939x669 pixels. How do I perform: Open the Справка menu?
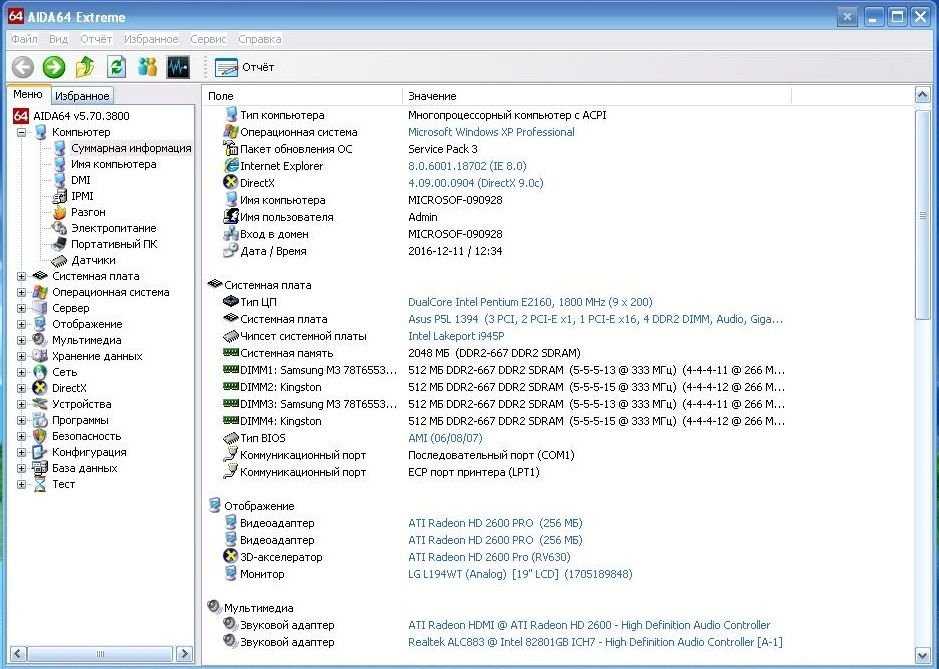click(x=260, y=39)
